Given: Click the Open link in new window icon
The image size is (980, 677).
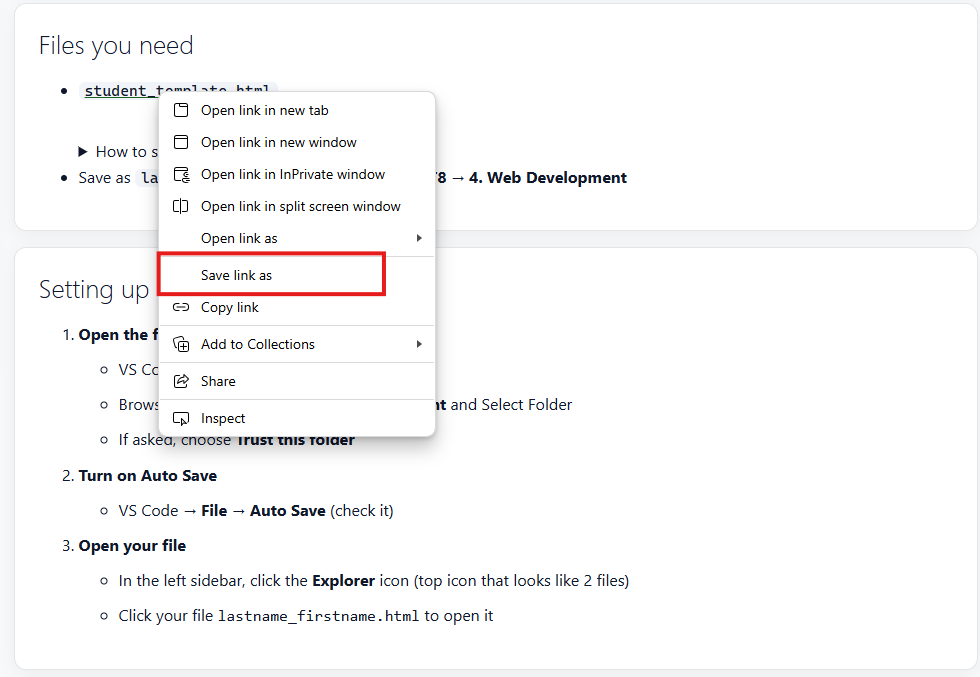Looking at the screenshot, I should coord(182,142).
